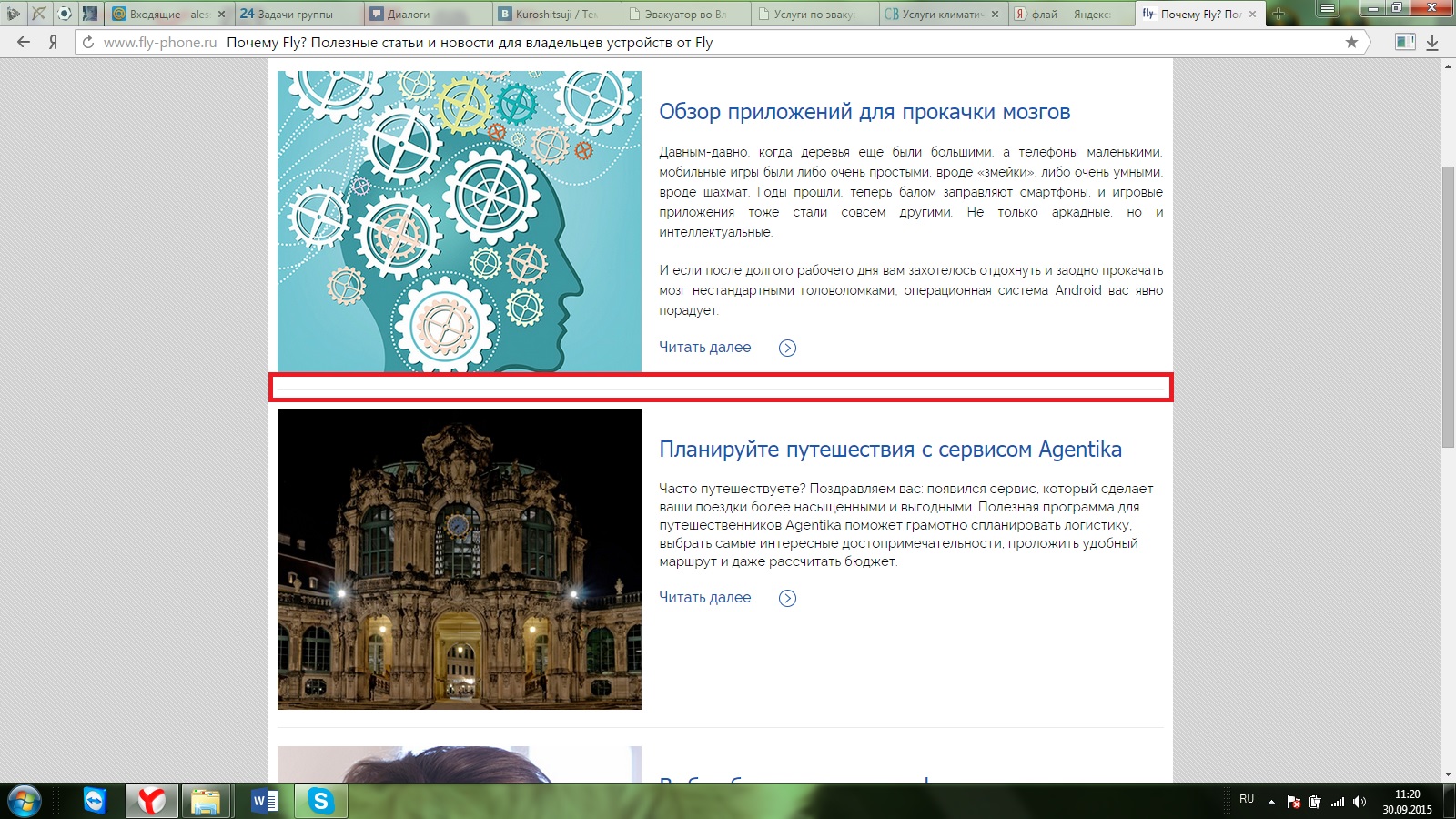Viewport: 1456px width, 819px height.
Task: Open TeamViewer from the taskbar
Action: click(95, 801)
